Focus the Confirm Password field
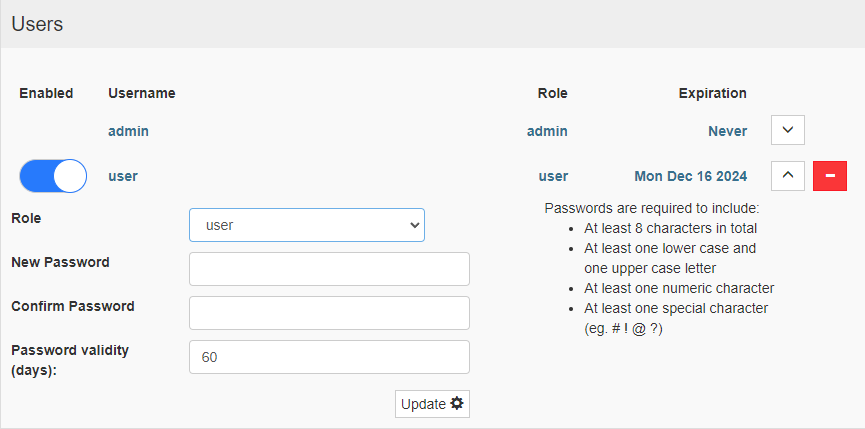Screen dimensions: 865x429 [x=329, y=313]
